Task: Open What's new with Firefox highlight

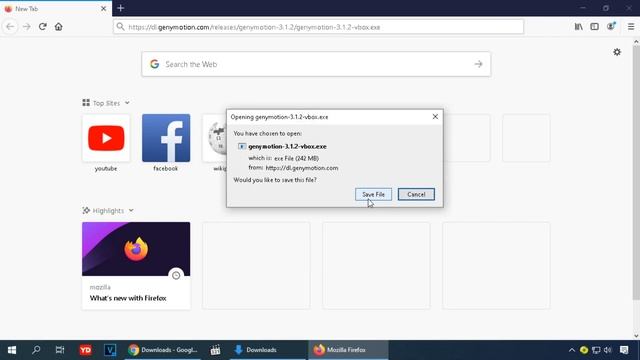Action: pyautogui.click(x=136, y=265)
